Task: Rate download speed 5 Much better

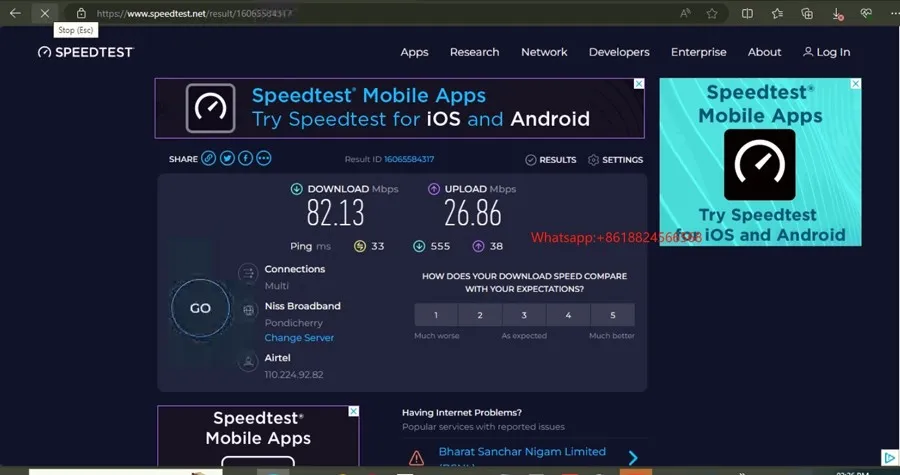Action: 612,315
